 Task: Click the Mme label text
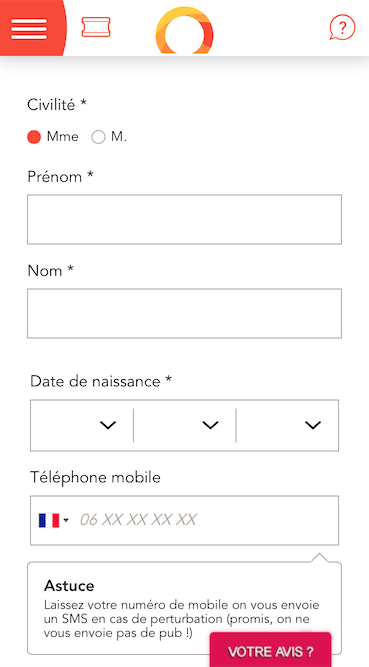pyautogui.click(x=63, y=137)
